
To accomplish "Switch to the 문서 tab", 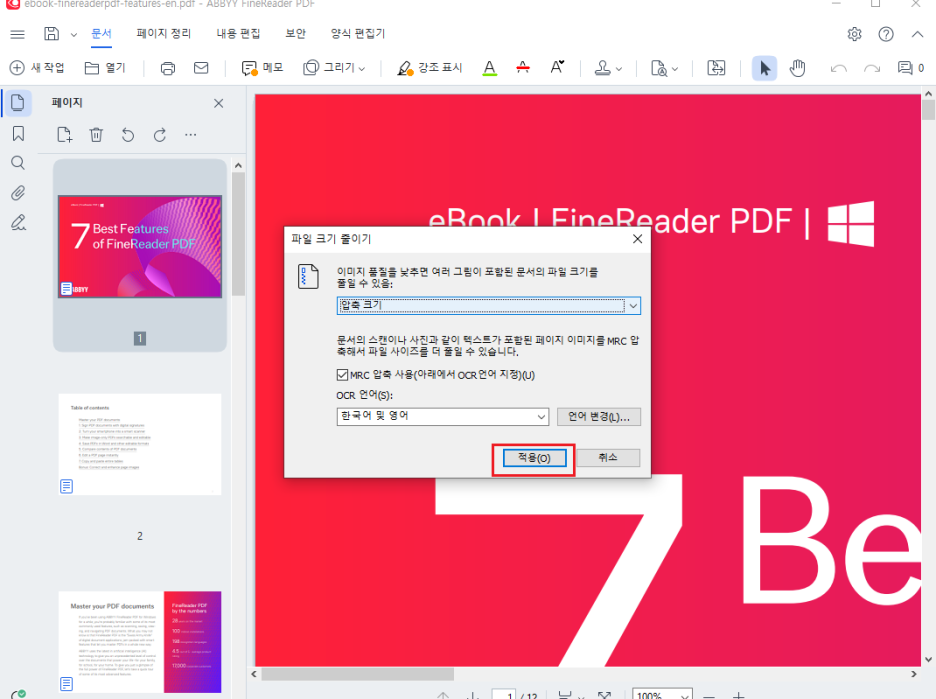I will (x=101, y=33).
